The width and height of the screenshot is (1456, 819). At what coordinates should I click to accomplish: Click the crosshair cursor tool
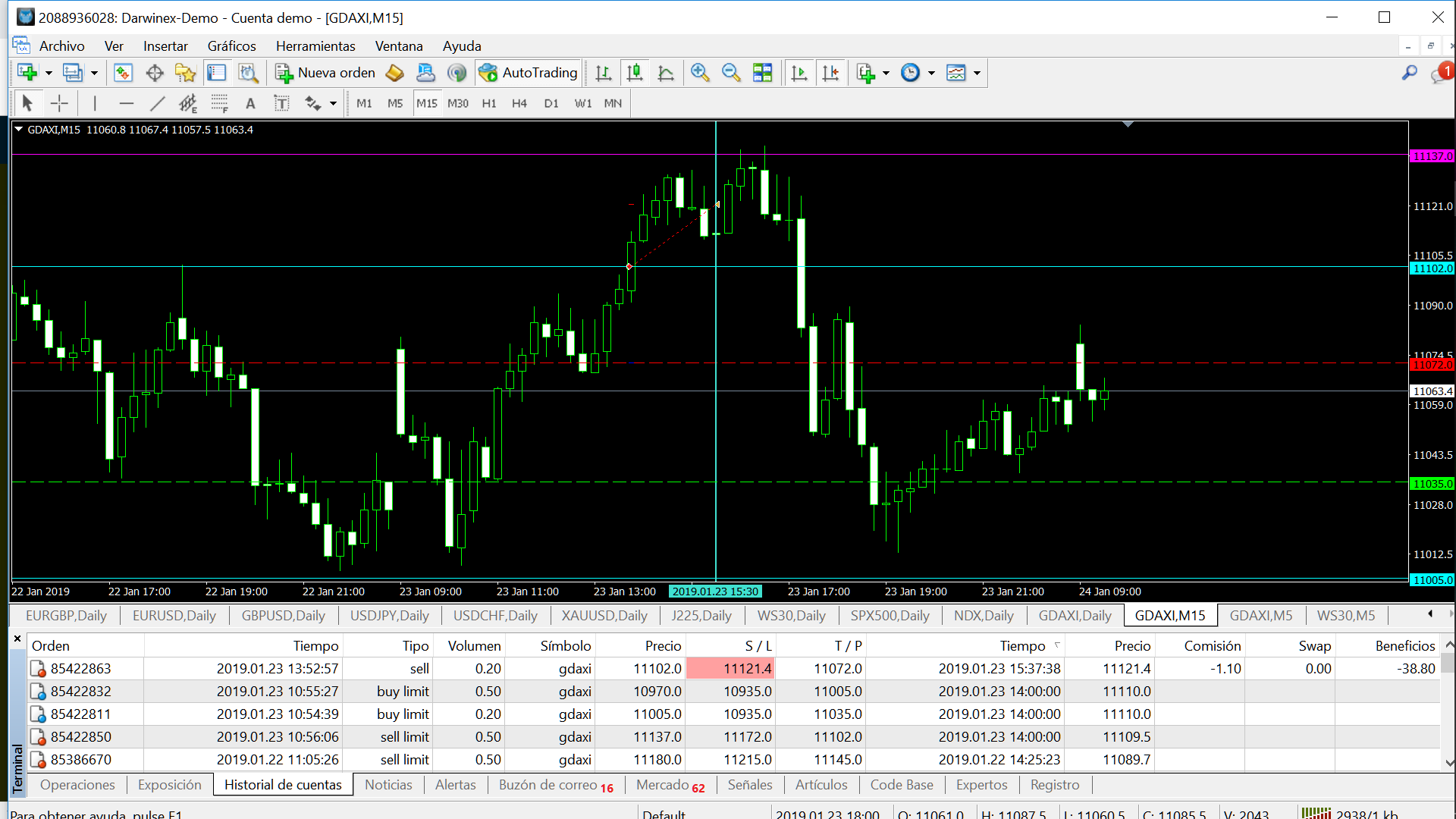point(59,103)
